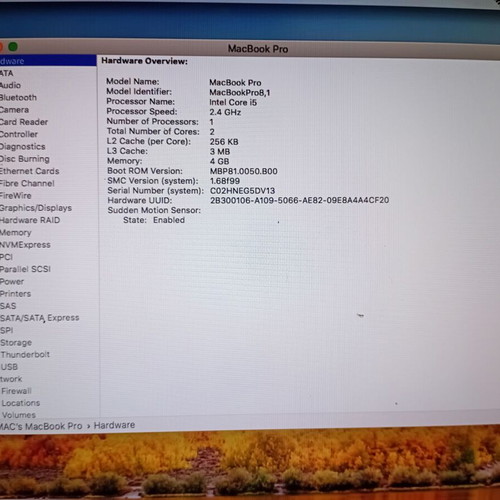Open Hardware RAID section

click(x=30, y=220)
